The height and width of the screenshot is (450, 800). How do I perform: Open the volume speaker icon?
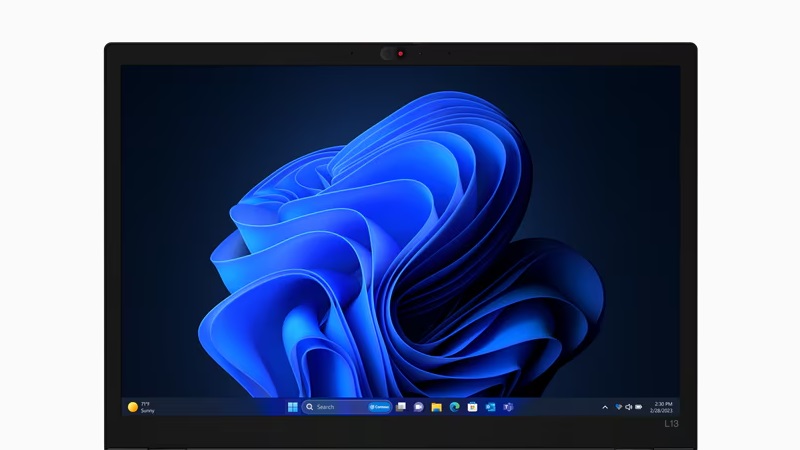(629, 407)
